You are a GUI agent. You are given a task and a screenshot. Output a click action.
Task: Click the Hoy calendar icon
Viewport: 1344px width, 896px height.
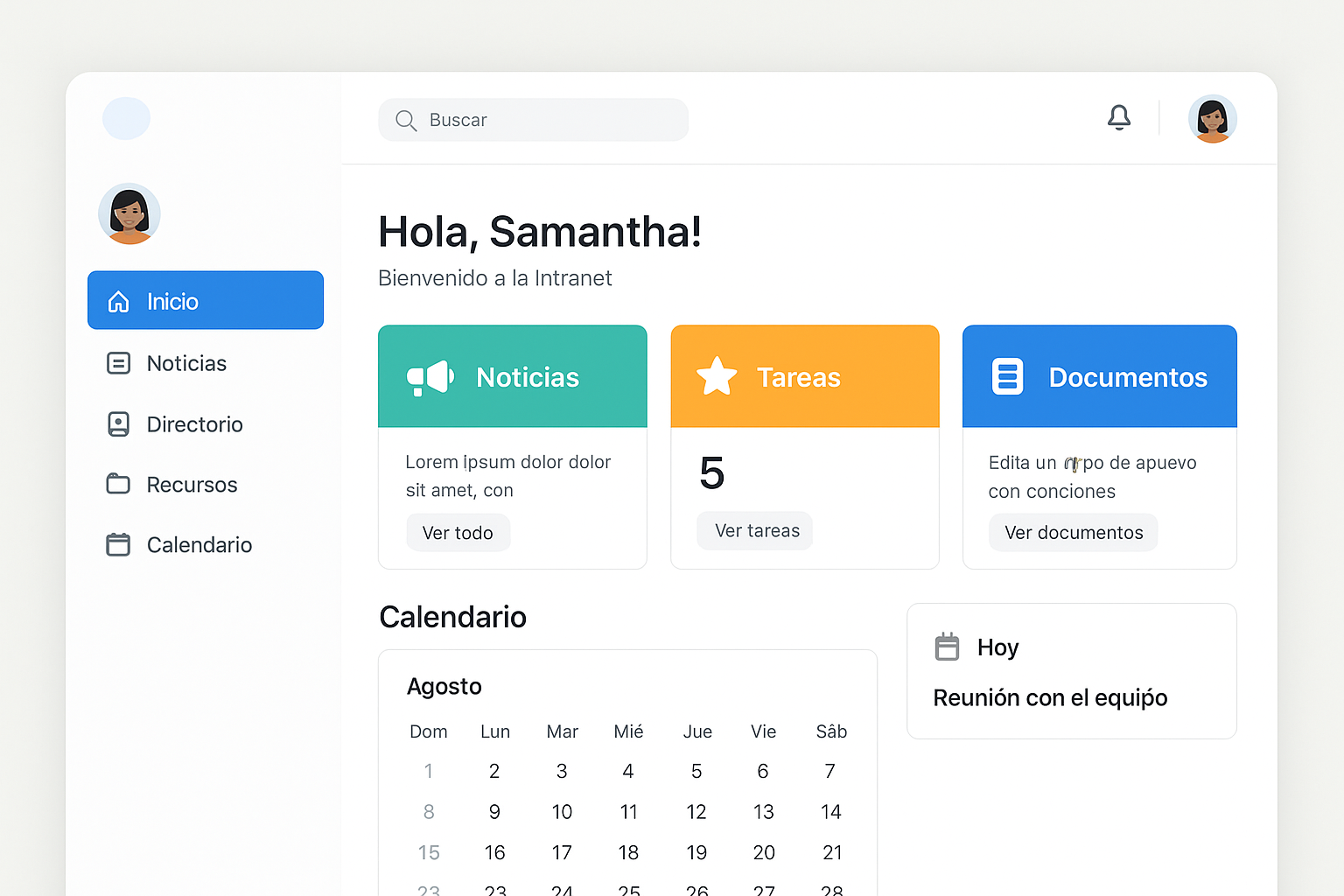point(947,647)
